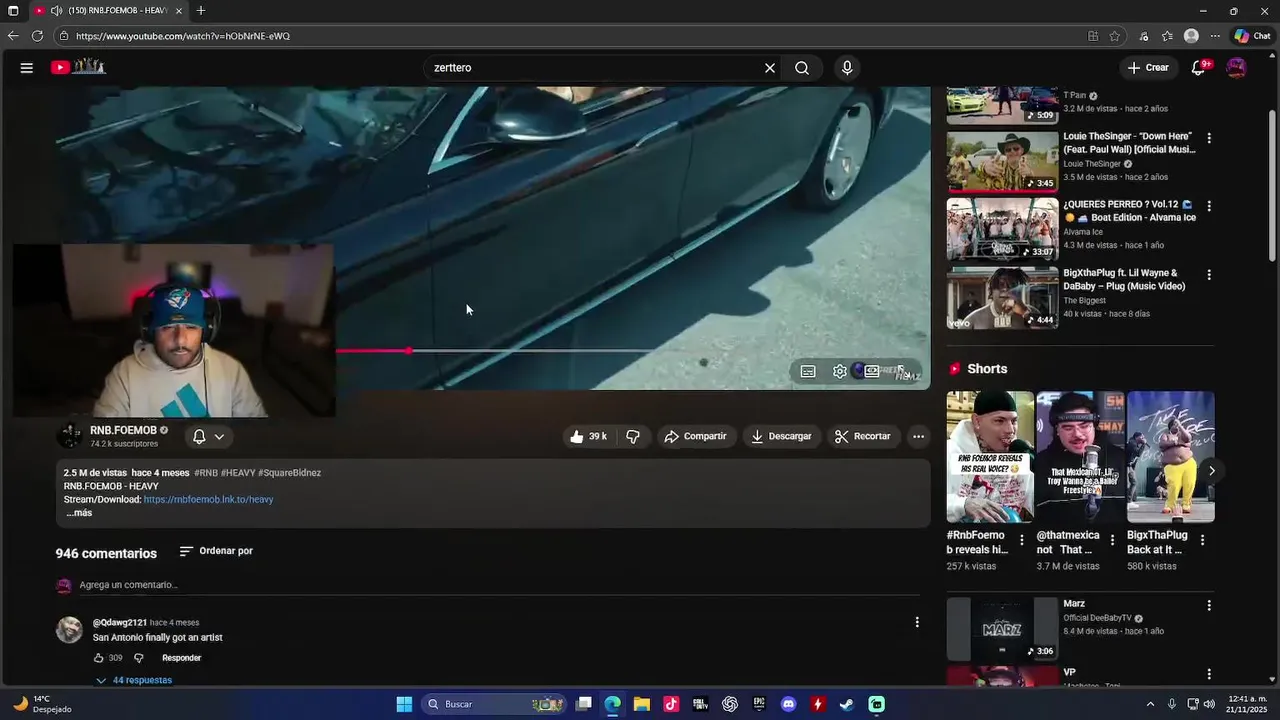Click the browser address bar URL
1280x720 pixels.
coord(183,36)
